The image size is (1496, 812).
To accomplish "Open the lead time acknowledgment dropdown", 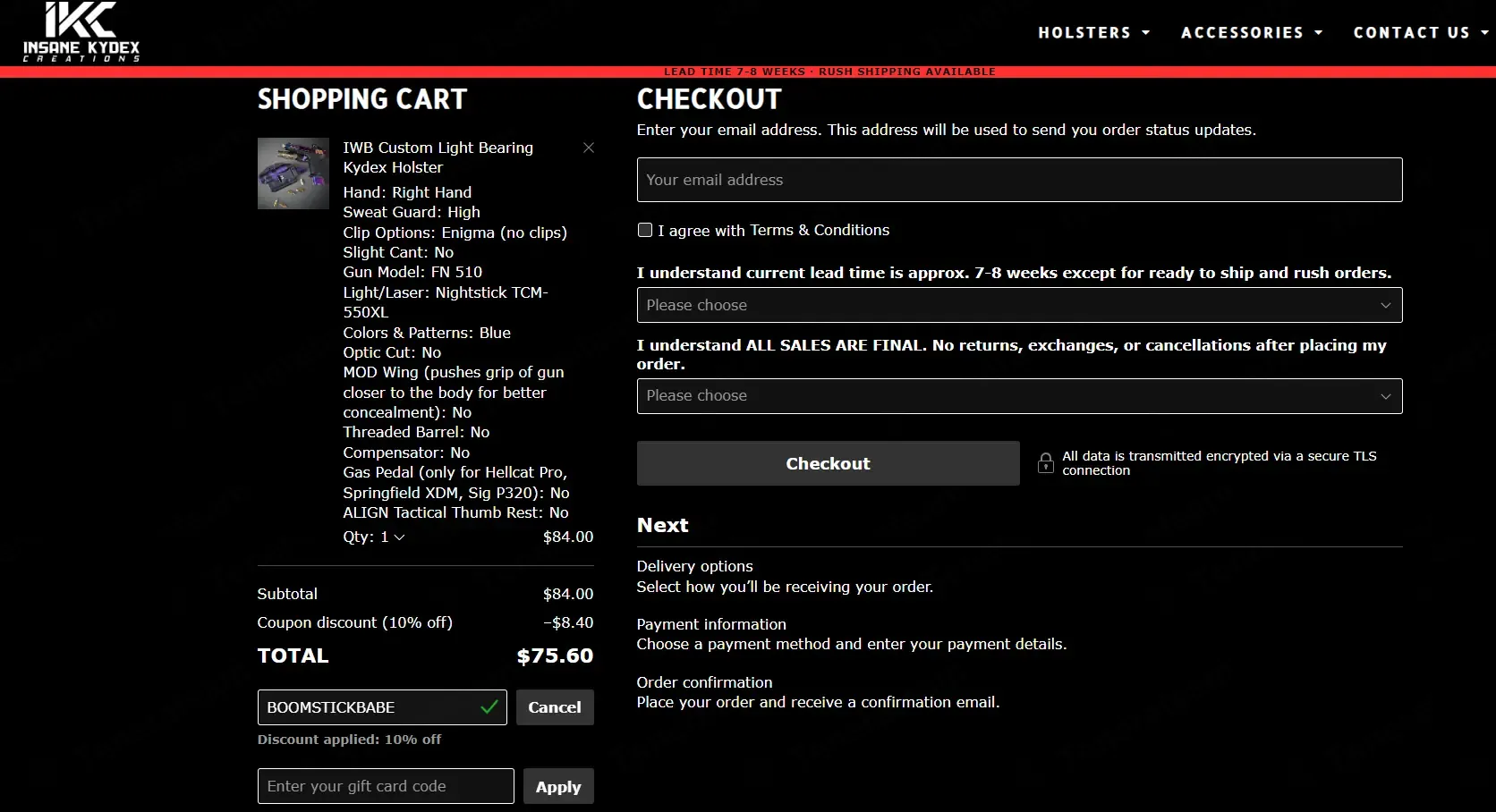I will (1019, 305).
